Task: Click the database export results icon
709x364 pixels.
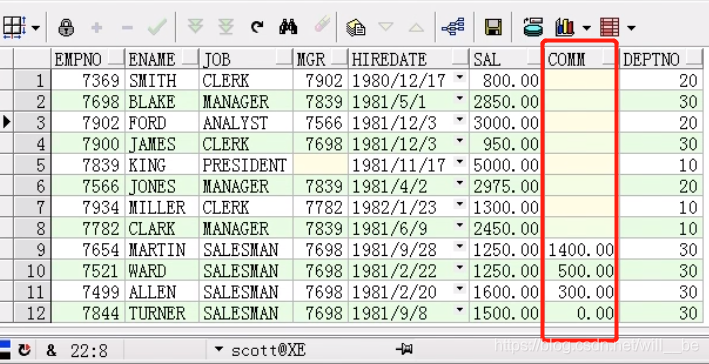Action: 533,27
